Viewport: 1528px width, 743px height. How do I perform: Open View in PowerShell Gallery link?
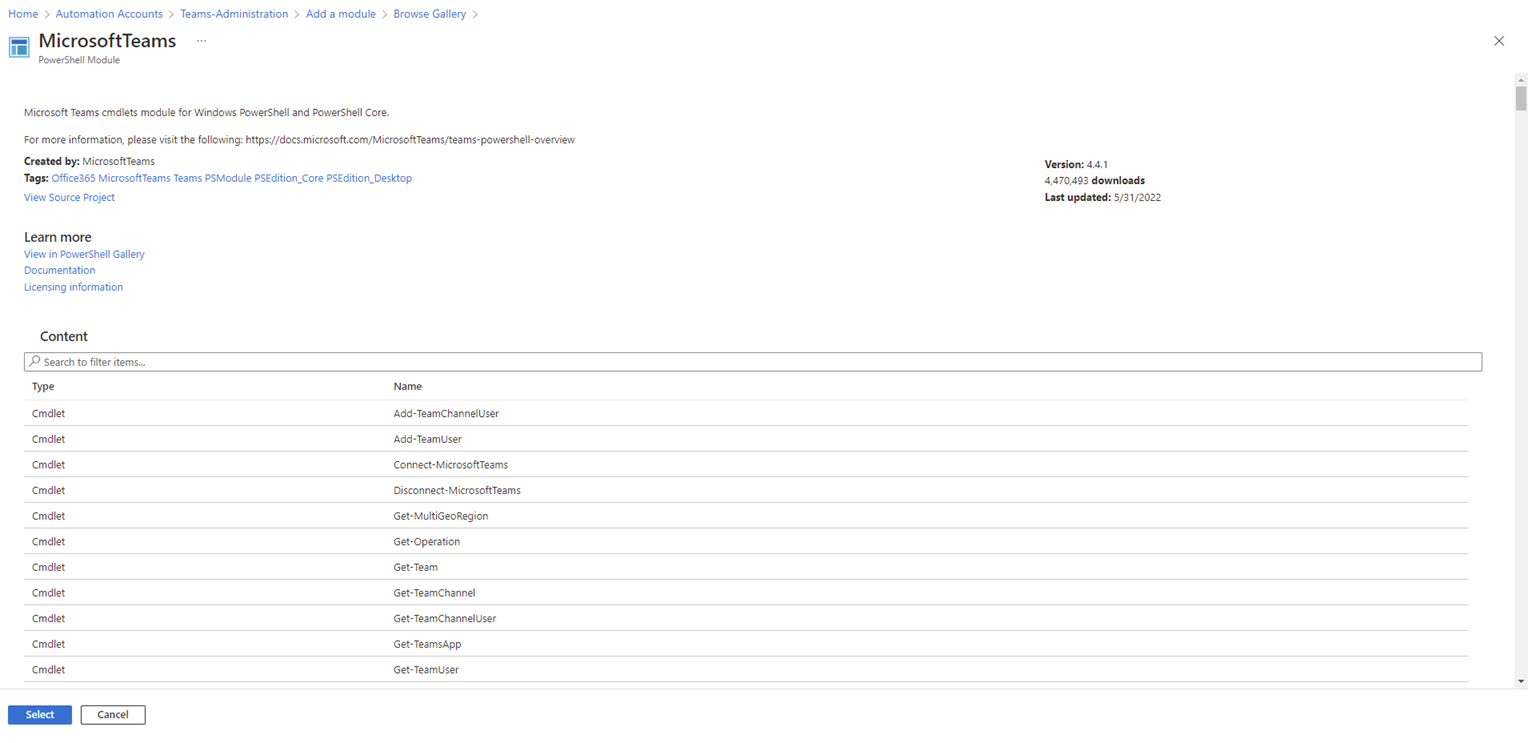pyautogui.click(x=84, y=254)
